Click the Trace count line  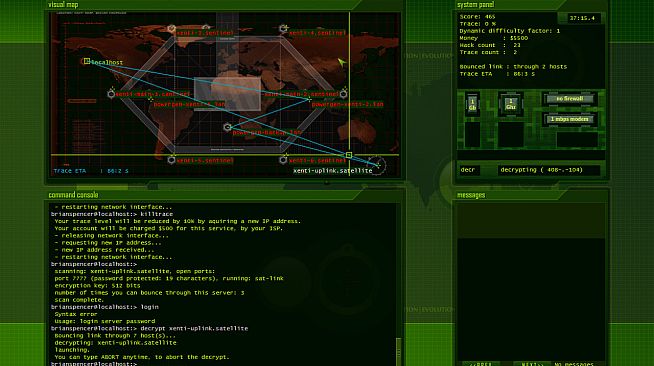coord(488,52)
